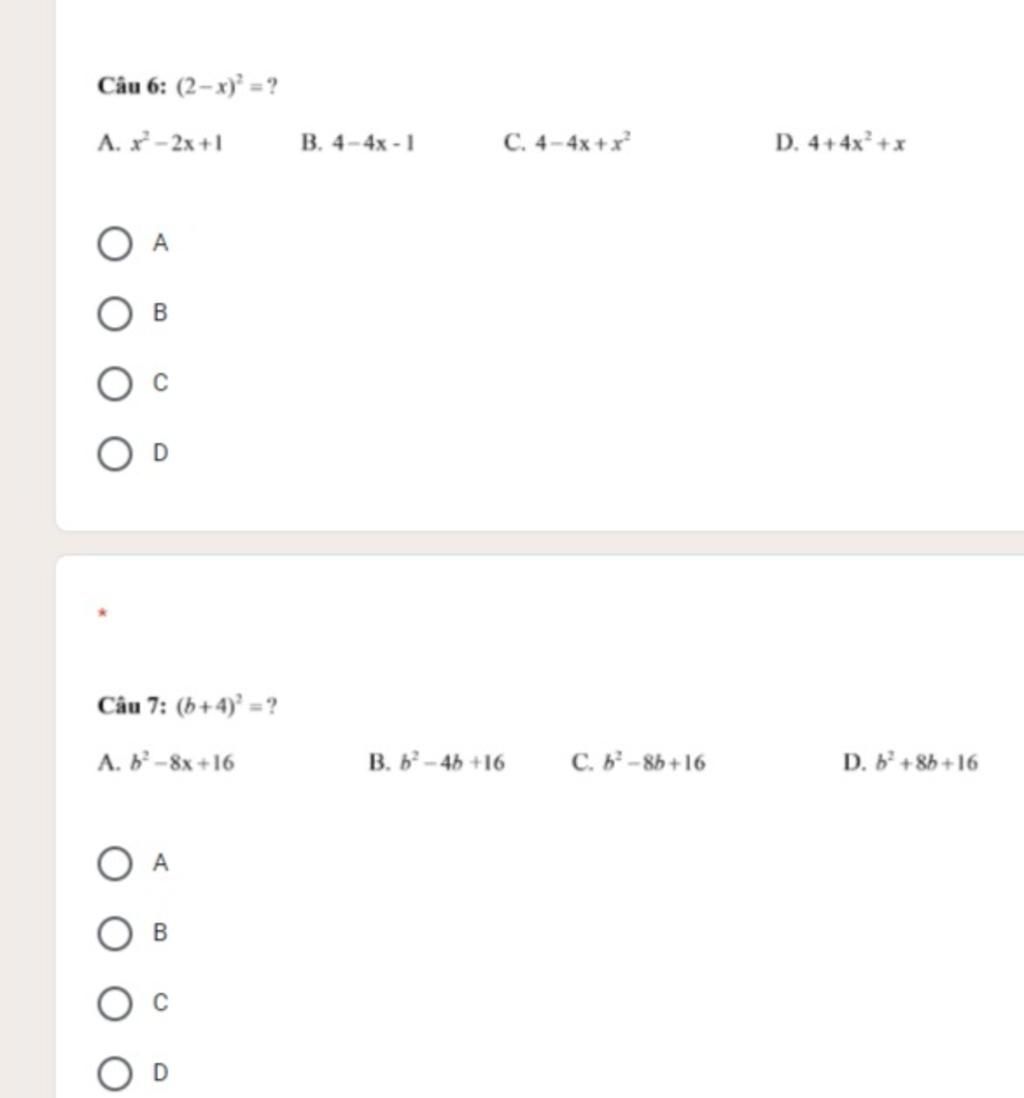The width and height of the screenshot is (1024, 1098).
Task: Click answer text b² − 8b + 16
Action: point(655,762)
